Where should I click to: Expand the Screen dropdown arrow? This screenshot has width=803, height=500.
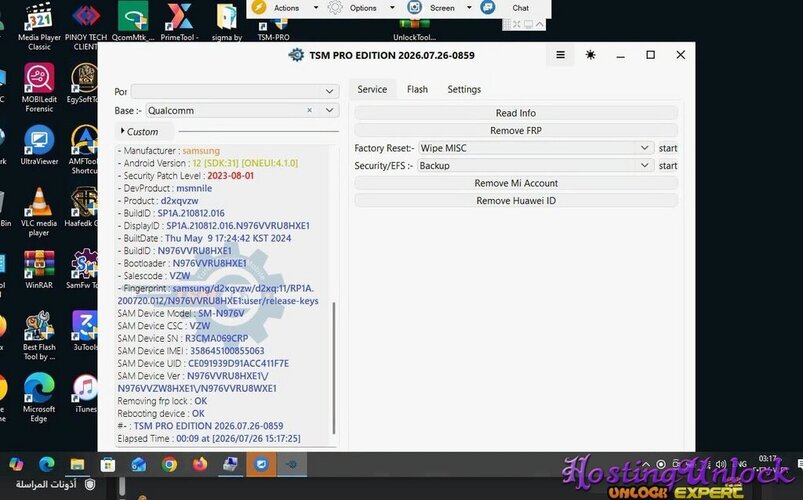tap(469, 7)
